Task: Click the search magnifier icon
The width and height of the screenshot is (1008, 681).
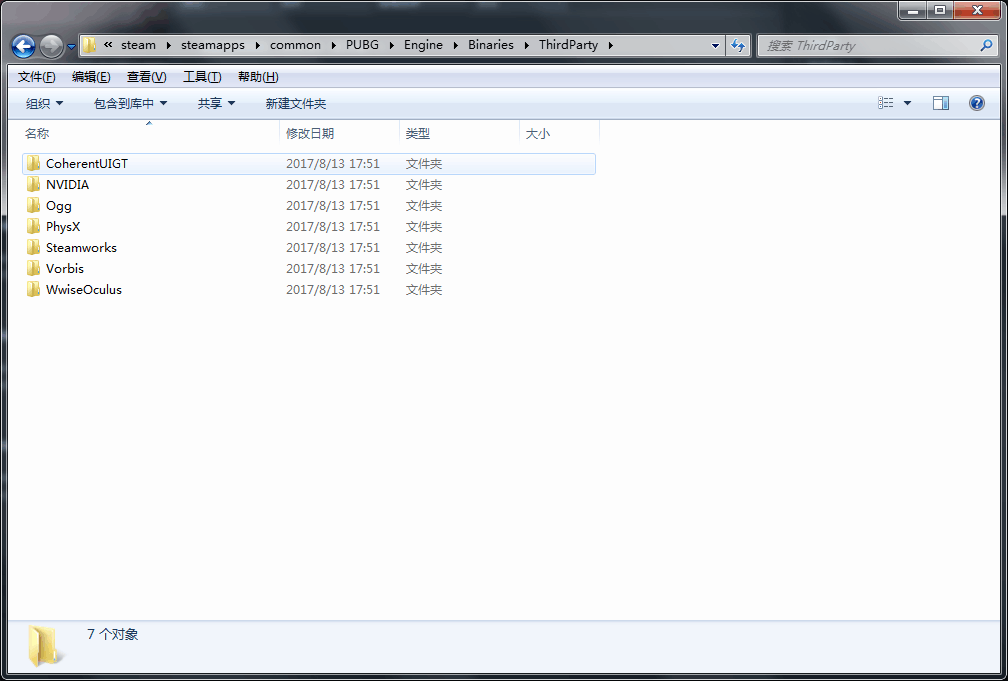Action: 986,46
